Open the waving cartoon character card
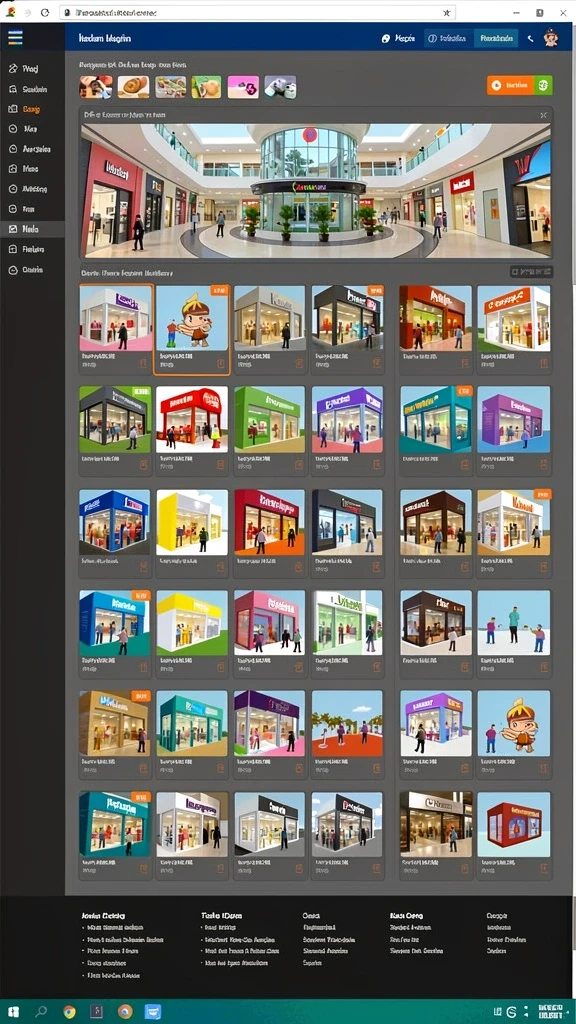Screen dimensions: 576x1024 click(514, 734)
